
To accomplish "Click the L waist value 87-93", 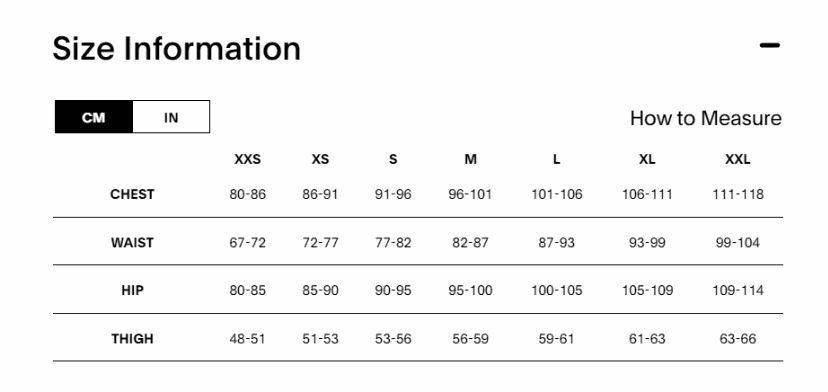I will [x=557, y=242].
